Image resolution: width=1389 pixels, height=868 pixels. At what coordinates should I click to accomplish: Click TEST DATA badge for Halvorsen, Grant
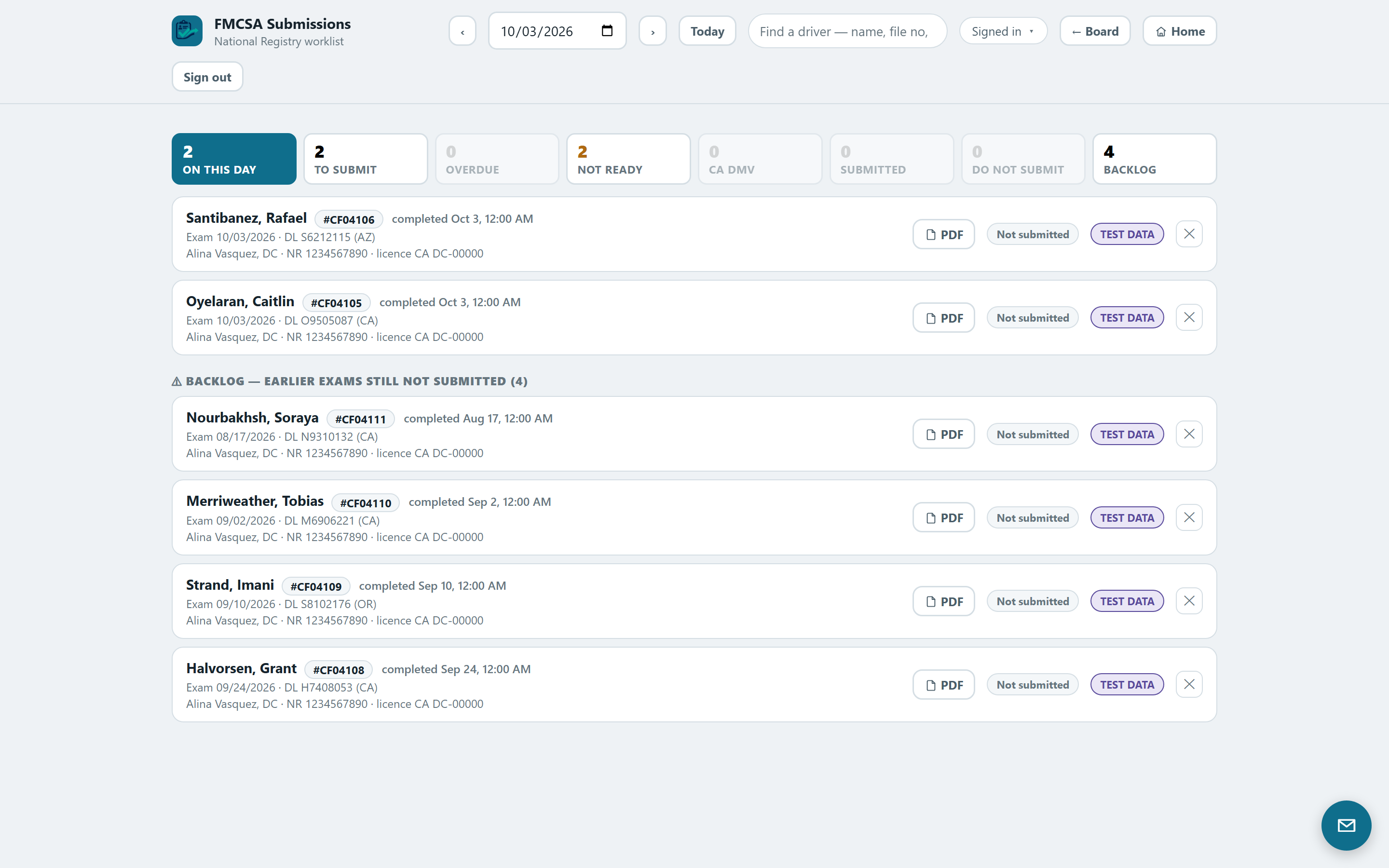pos(1127,684)
